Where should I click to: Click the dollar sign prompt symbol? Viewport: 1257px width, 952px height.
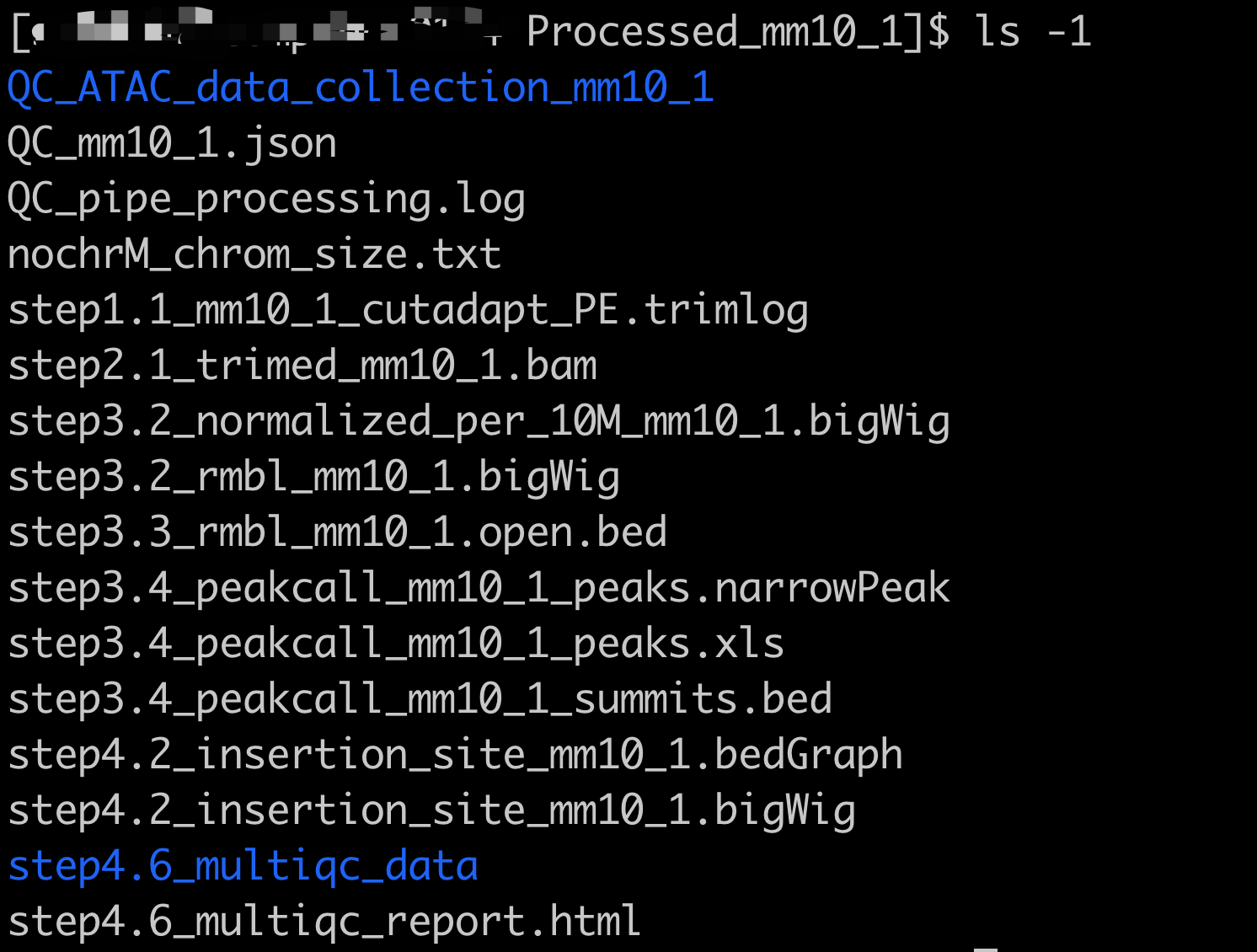pos(939,32)
